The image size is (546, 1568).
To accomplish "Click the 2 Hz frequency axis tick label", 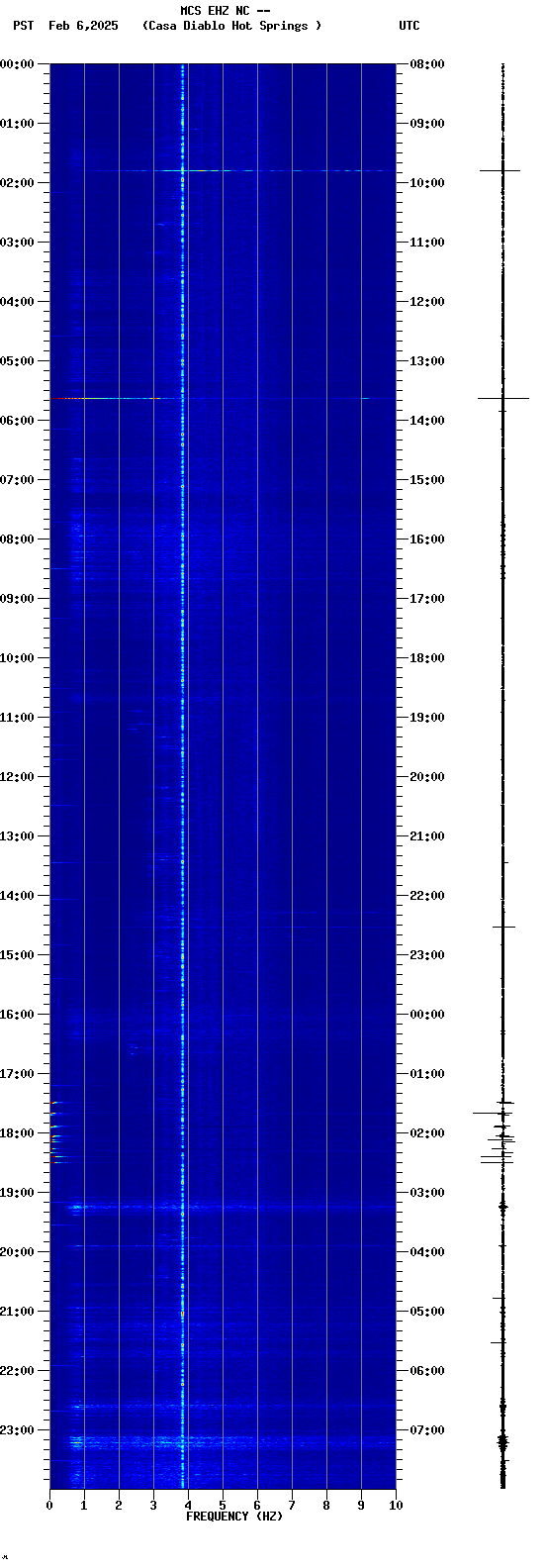I will point(119,1506).
